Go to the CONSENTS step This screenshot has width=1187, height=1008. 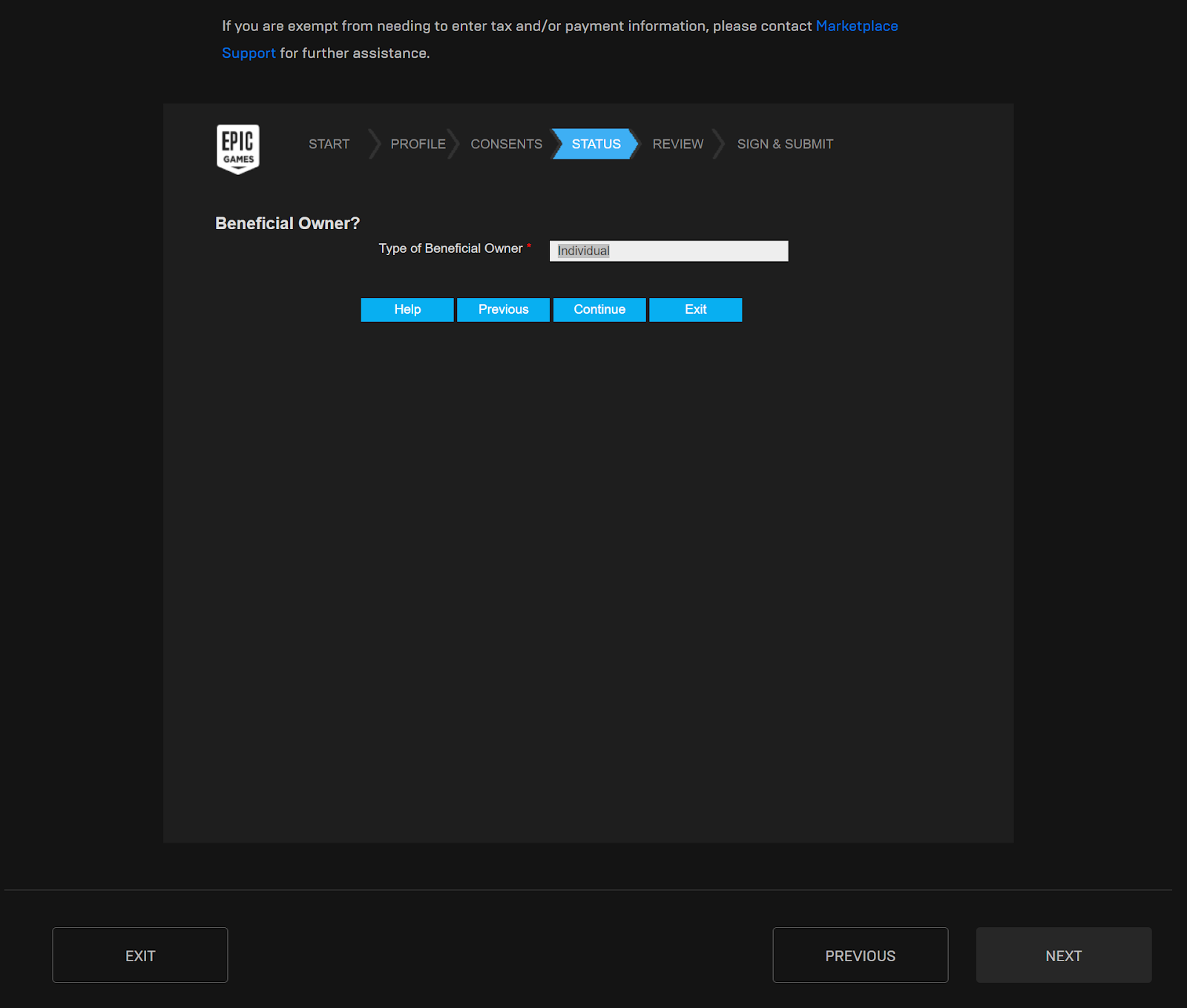(x=507, y=144)
